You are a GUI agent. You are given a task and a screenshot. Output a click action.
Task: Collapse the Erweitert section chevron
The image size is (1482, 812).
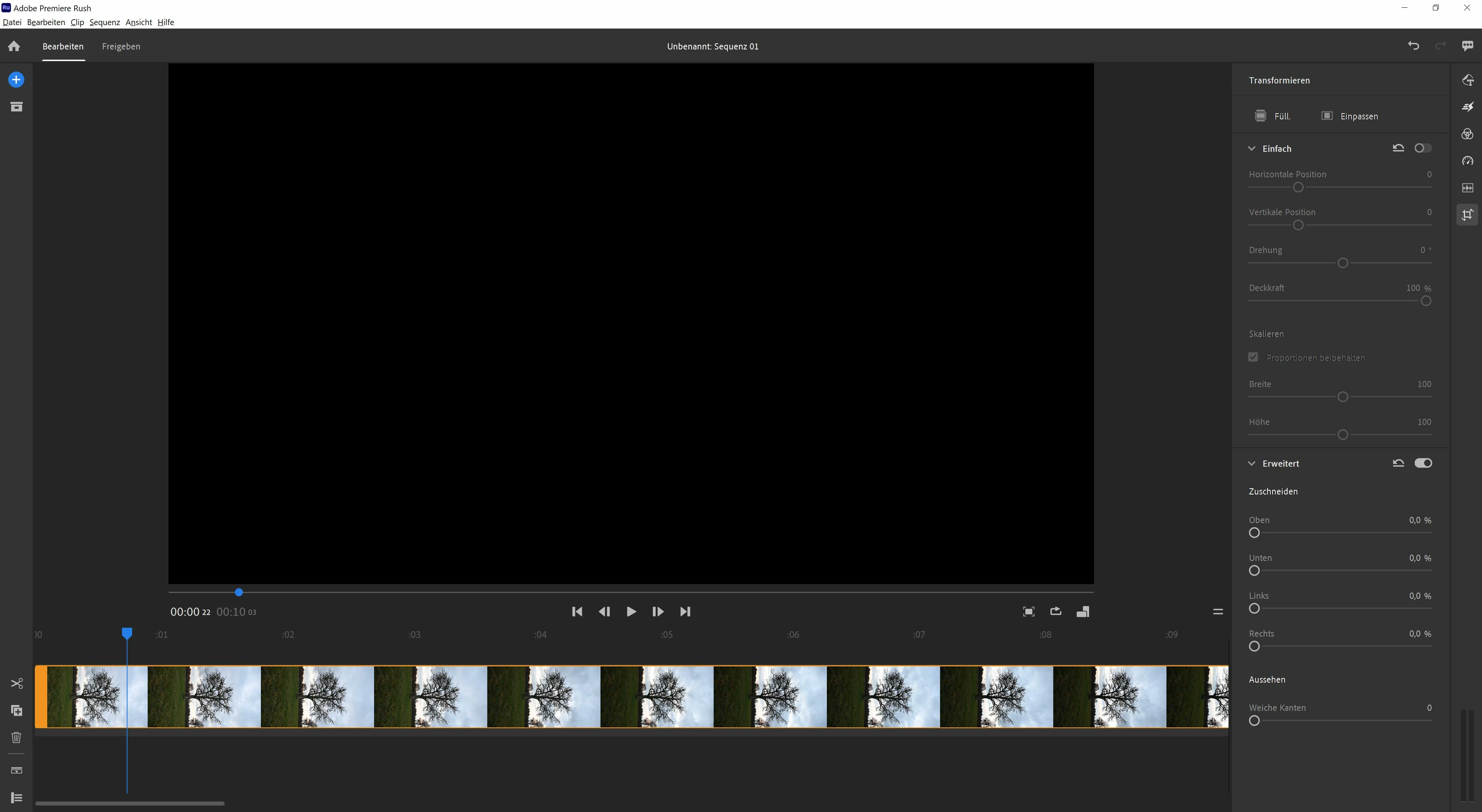tap(1251, 464)
